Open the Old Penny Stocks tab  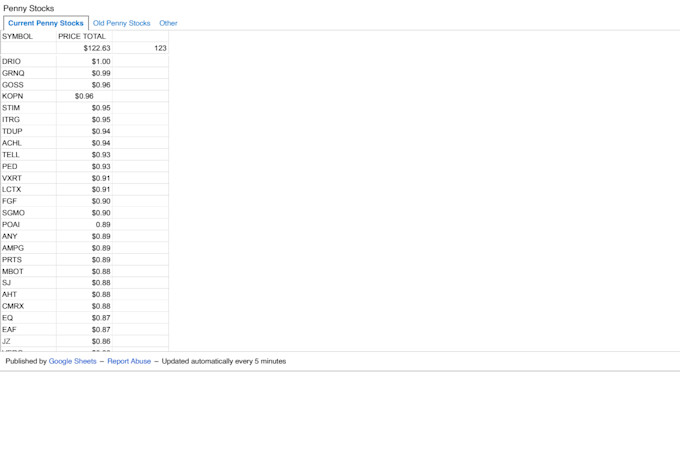[x=121, y=23]
